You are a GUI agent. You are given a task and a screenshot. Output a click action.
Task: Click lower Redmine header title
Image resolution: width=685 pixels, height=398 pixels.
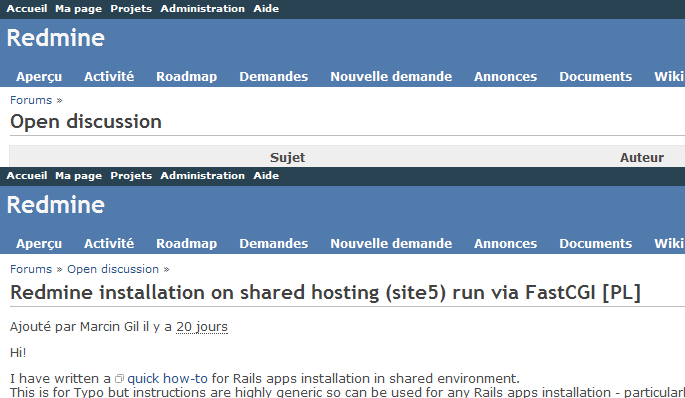tap(55, 205)
